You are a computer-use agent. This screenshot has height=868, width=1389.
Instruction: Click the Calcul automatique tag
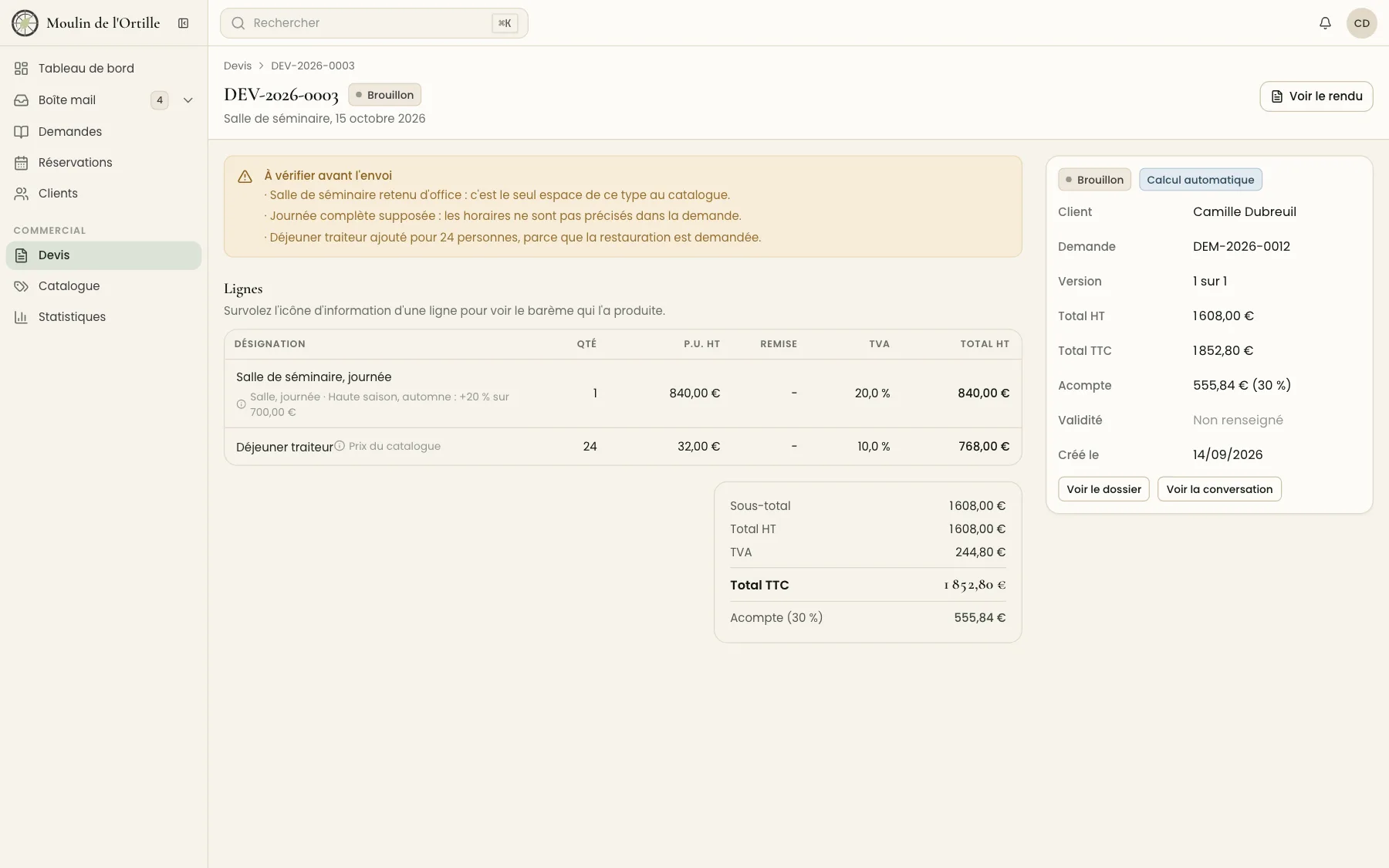(1201, 180)
